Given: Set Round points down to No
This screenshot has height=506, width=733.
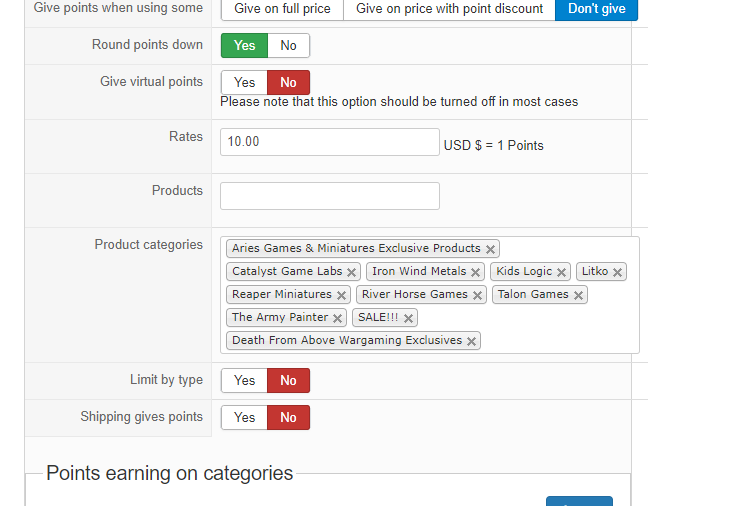Looking at the screenshot, I should coord(289,45).
